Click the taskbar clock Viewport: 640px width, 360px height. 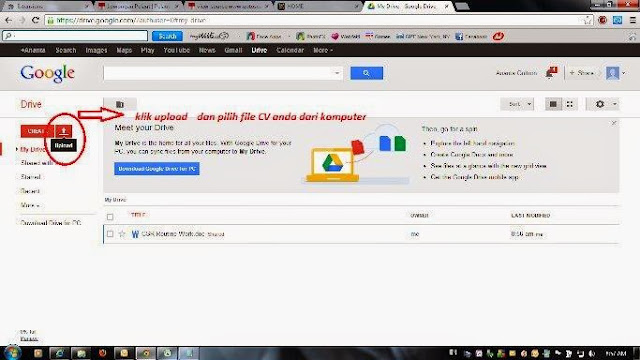tap(616, 353)
